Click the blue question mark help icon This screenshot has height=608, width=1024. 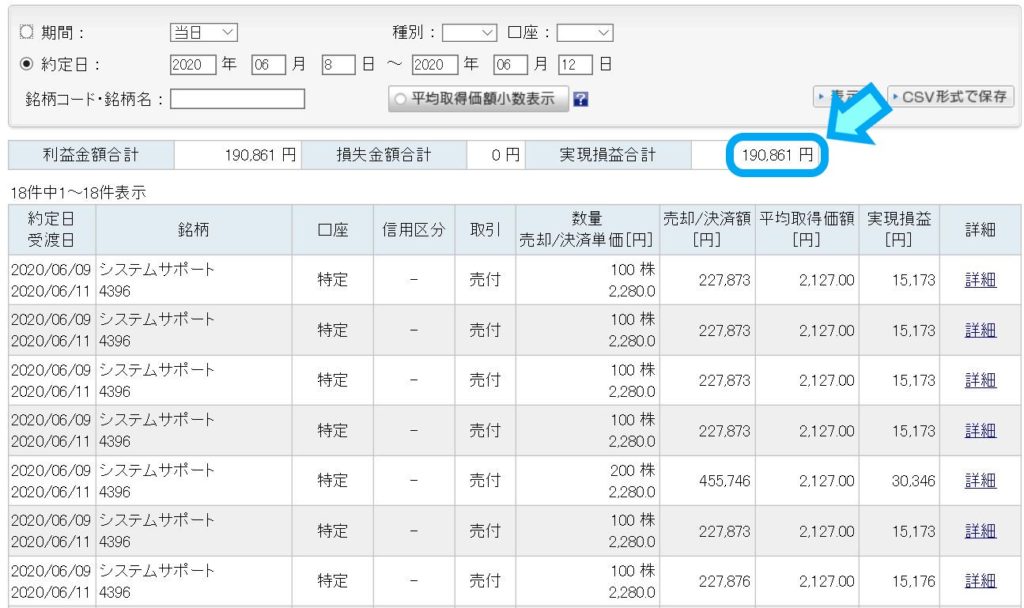click(581, 99)
